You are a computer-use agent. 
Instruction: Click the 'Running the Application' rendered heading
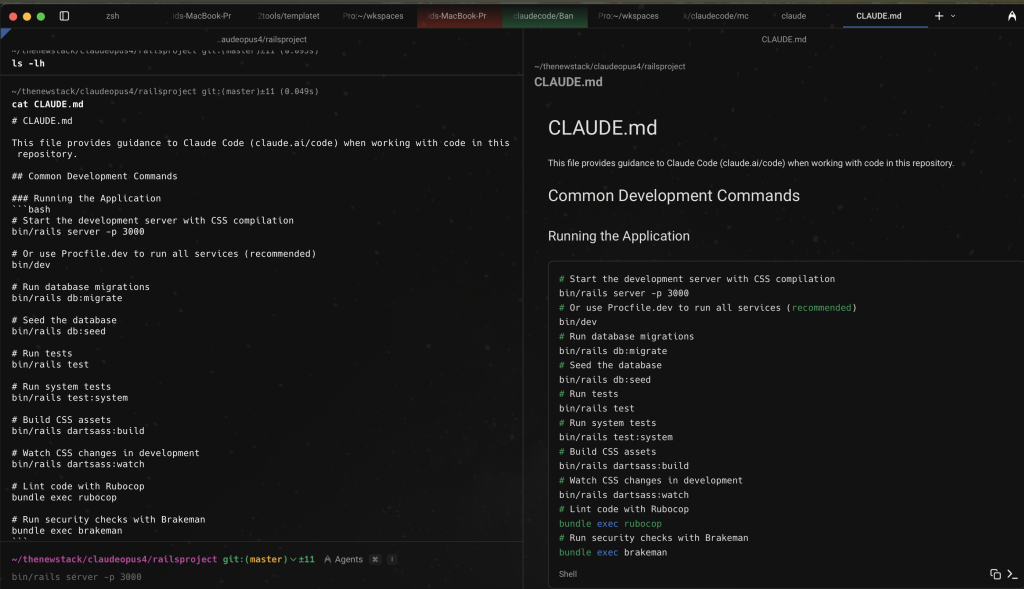coord(618,236)
